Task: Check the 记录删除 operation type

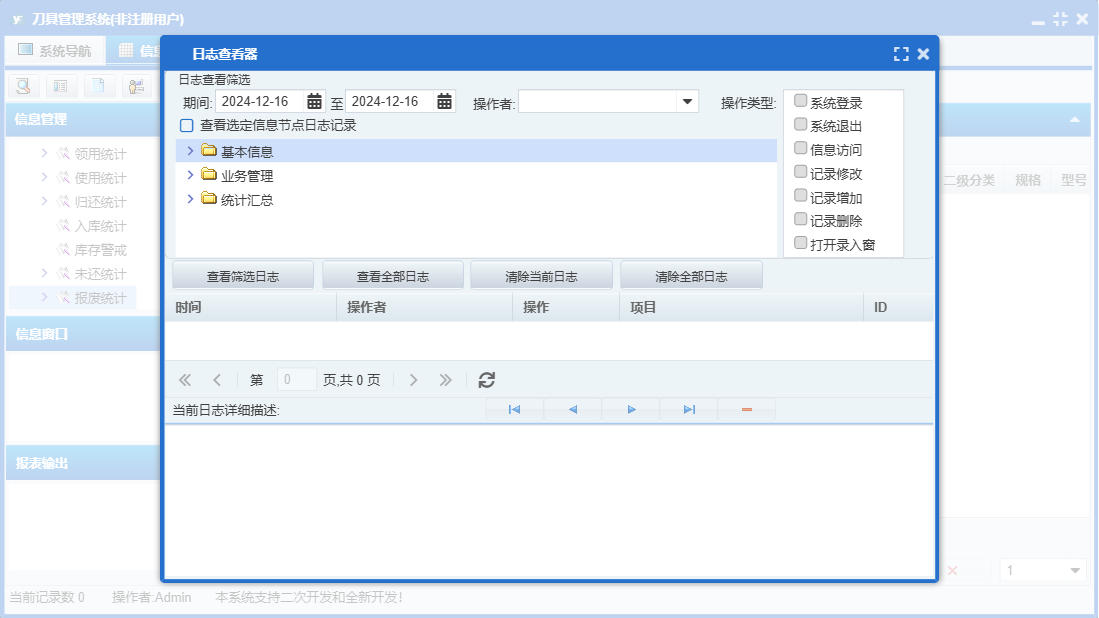Action: click(x=800, y=219)
